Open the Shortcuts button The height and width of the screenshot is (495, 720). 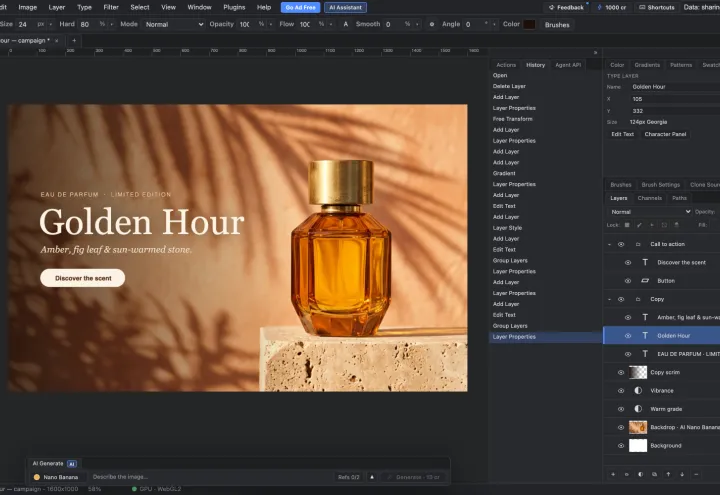coord(657,7)
